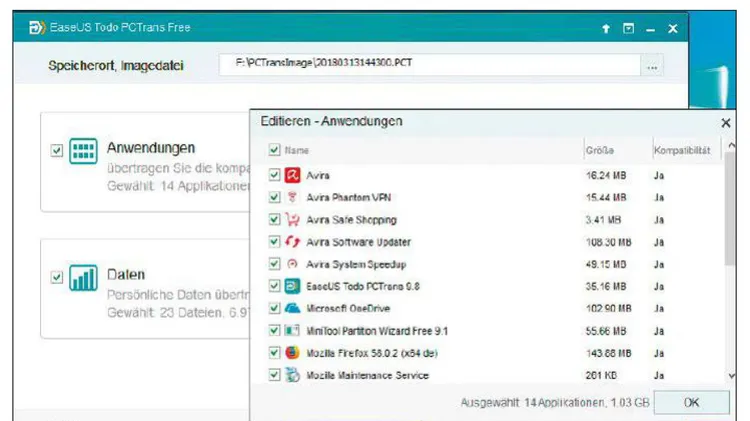The image size is (750, 421).
Task: Click the Microsoft OneDrive cloud icon
Action: pyautogui.click(x=292, y=308)
